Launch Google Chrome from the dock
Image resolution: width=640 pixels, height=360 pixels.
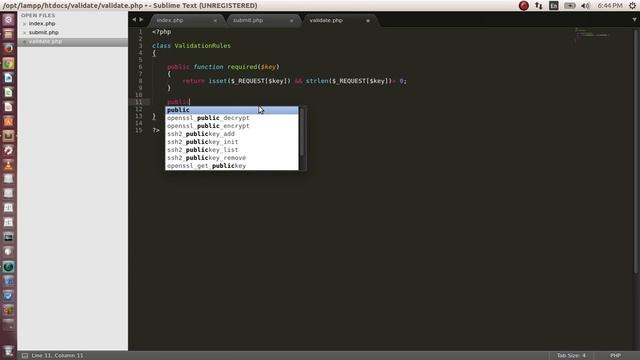[8, 63]
